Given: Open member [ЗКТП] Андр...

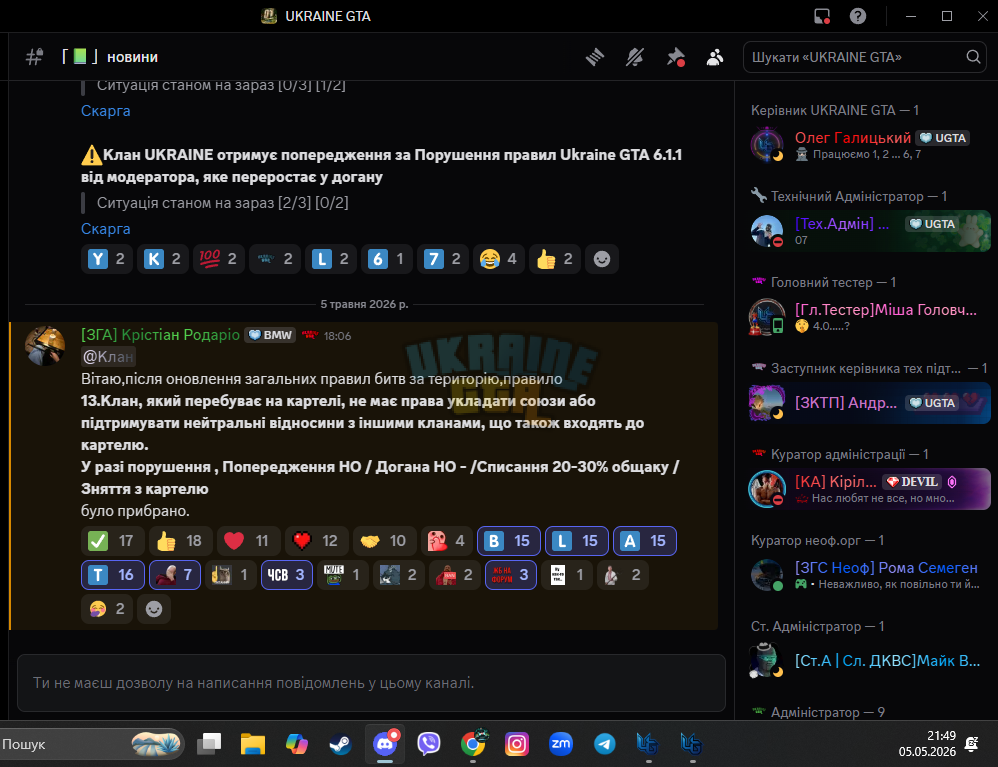Looking at the screenshot, I should tap(869, 402).
